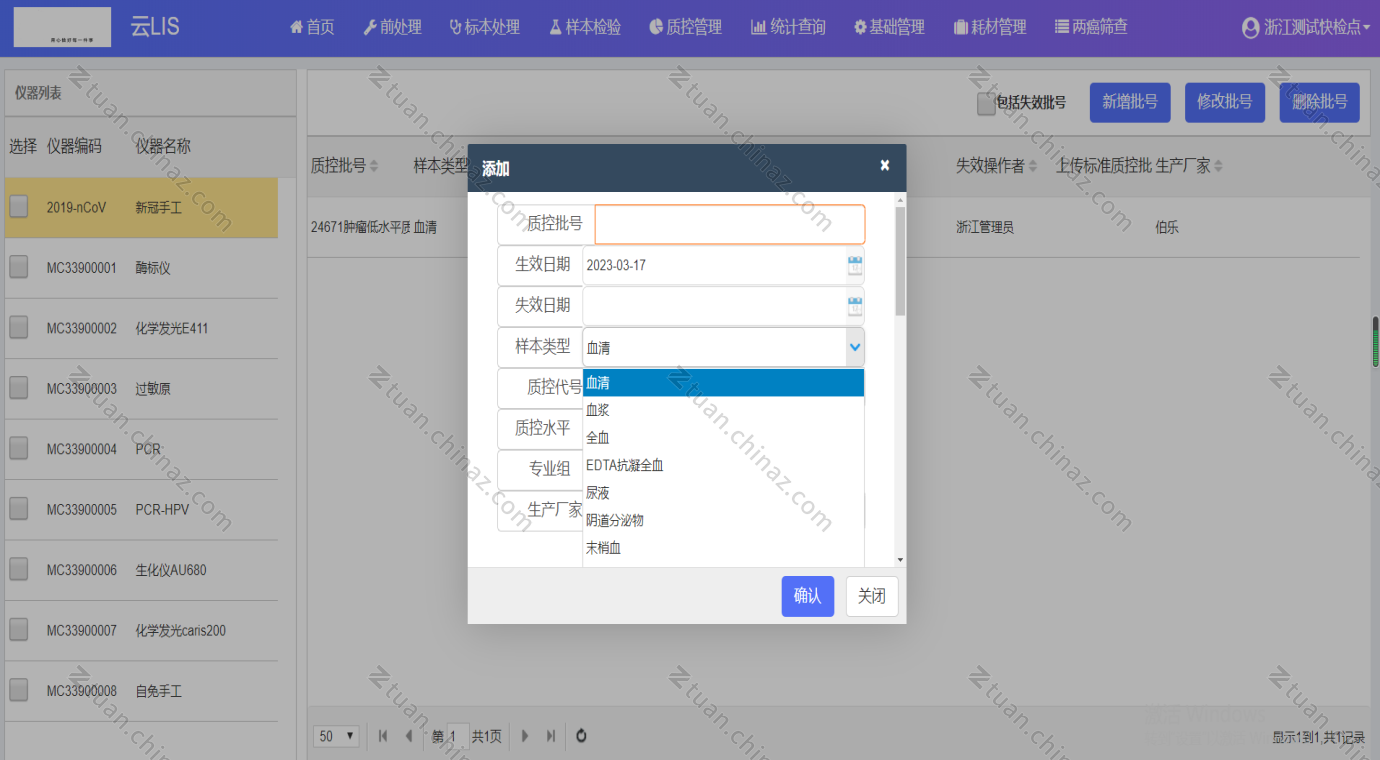Click the 修改批号 button

click(x=1225, y=102)
